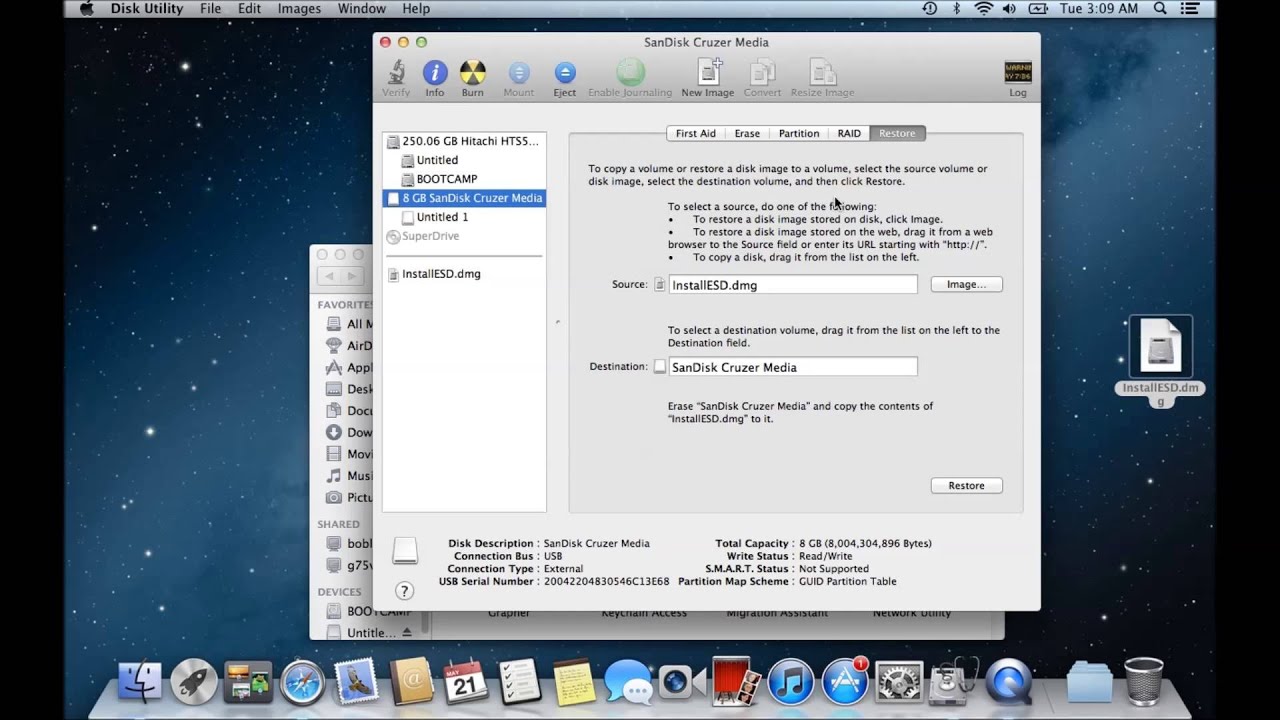Open Calendar from the Dock

465,682
